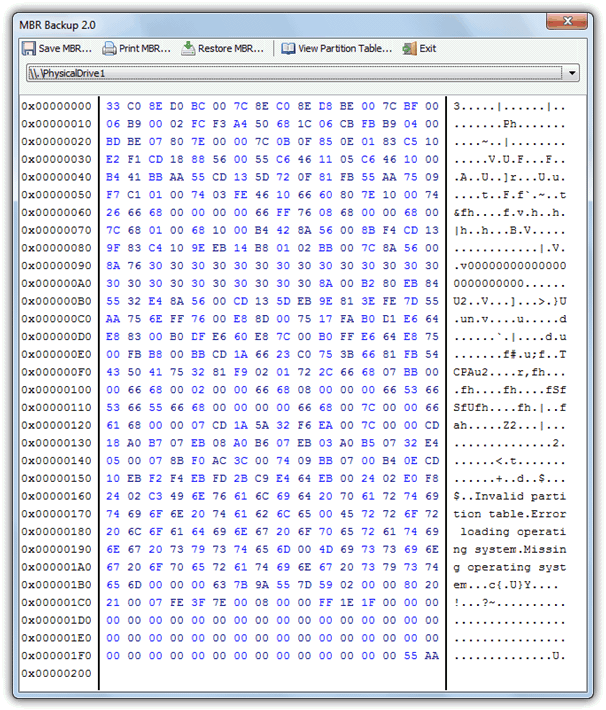Click the \\.\PhysicalDrive1 drive selection text
Image resolution: width=606 pixels, height=710 pixels.
point(68,73)
